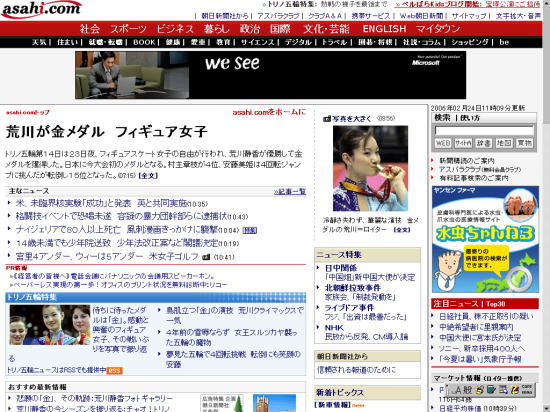
Task: Open the サイエンス link in black sub-navigation
Action: pyautogui.click(x=257, y=42)
